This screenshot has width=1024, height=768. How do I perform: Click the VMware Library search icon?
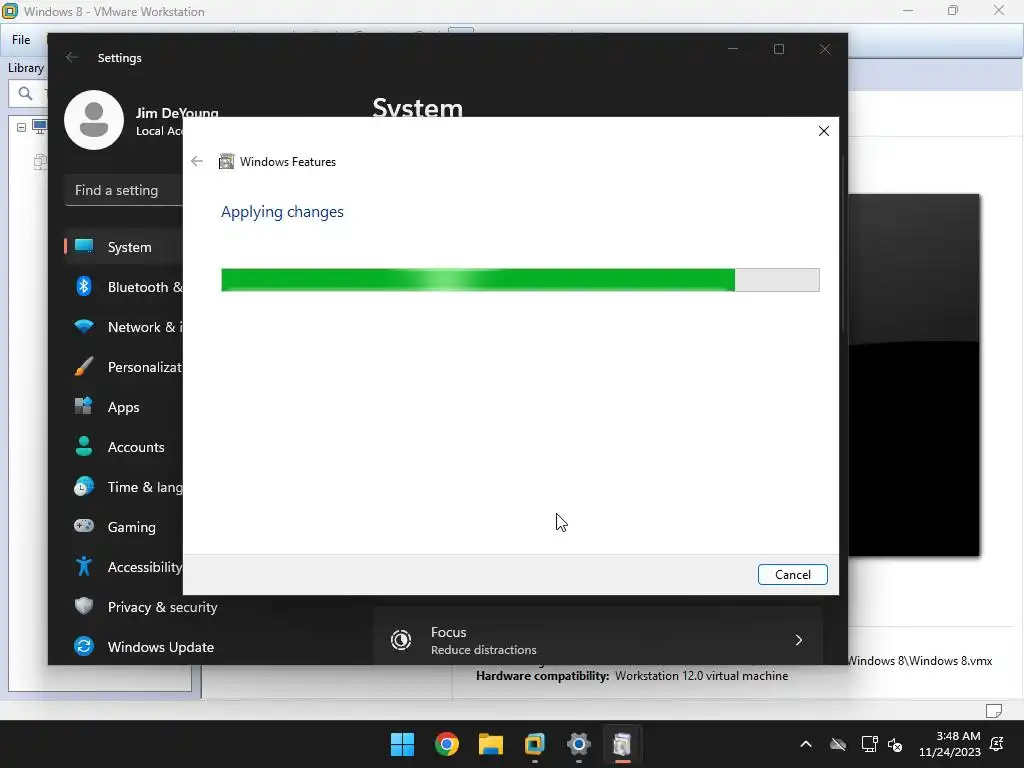(x=25, y=93)
